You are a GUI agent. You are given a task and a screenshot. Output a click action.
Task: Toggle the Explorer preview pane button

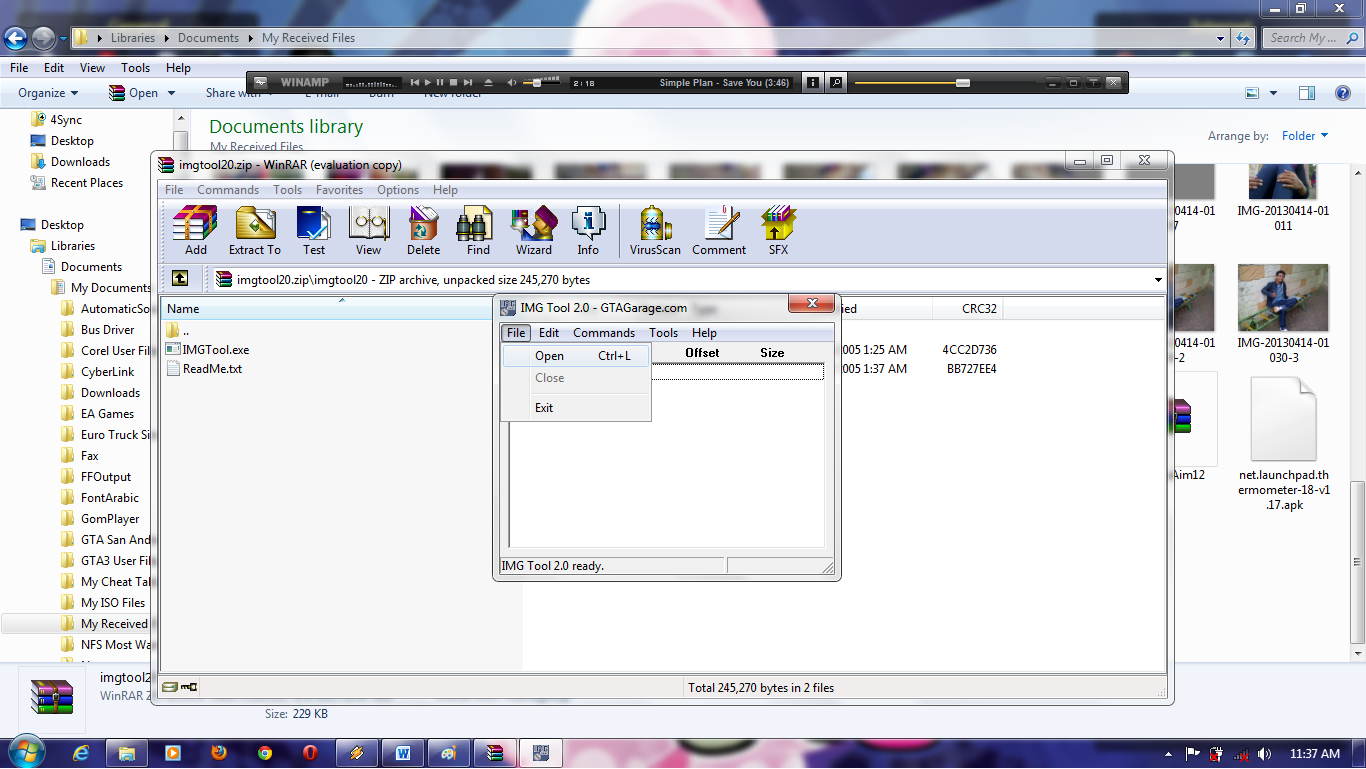pyautogui.click(x=1307, y=93)
